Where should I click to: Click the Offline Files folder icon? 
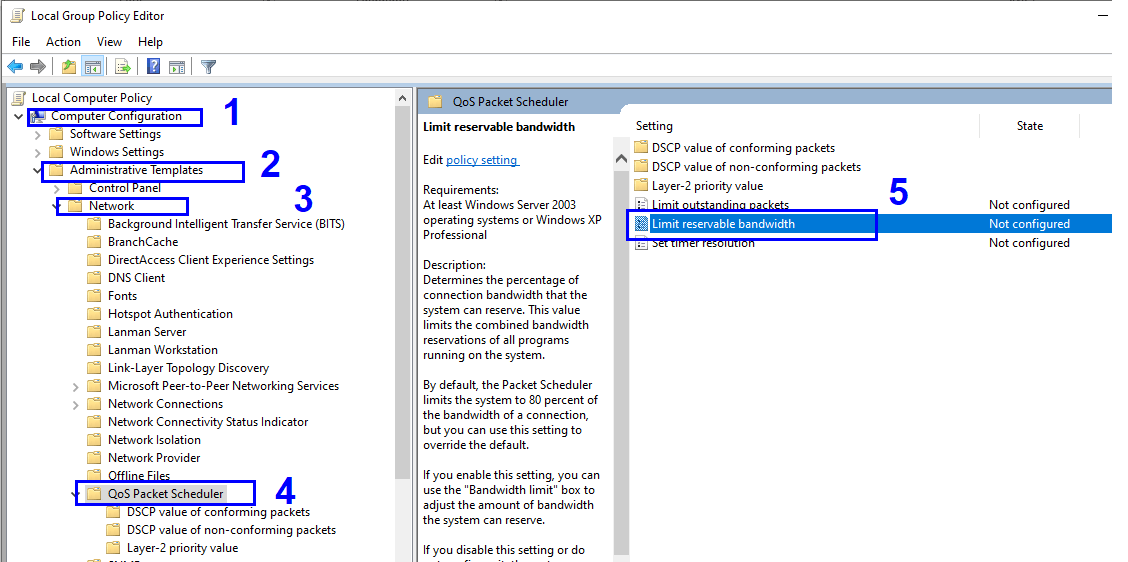point(94,476)
